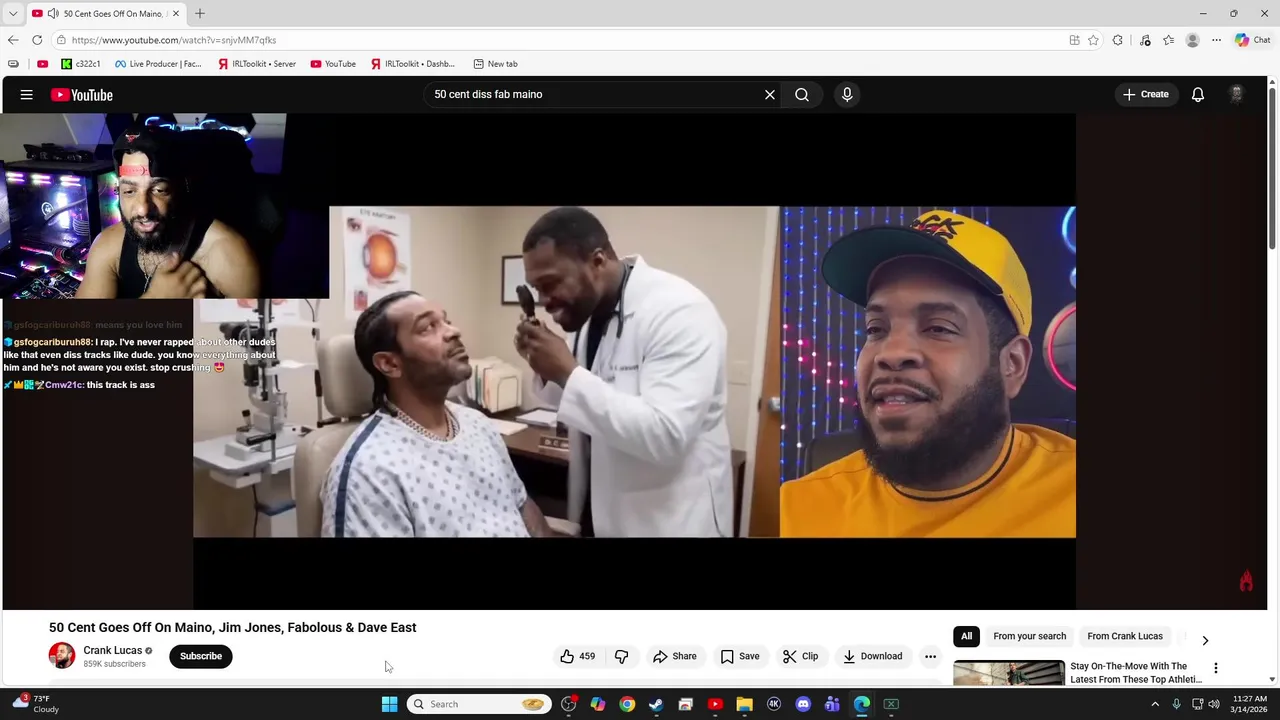The width and height of the screenshot is (1280, 720).
Task: Click the taskbar Search box
Action: coord(480,704)
